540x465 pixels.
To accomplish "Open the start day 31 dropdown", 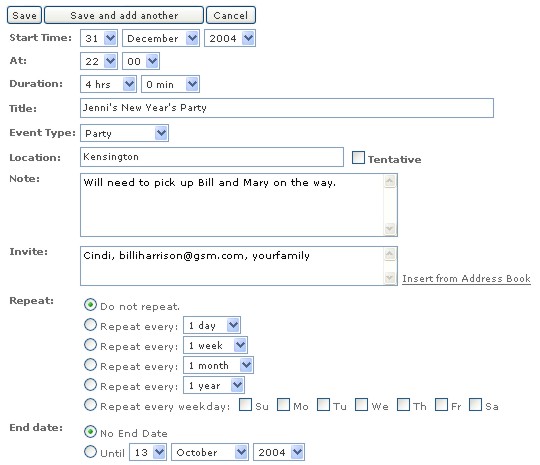I will [x=99, y=38].
